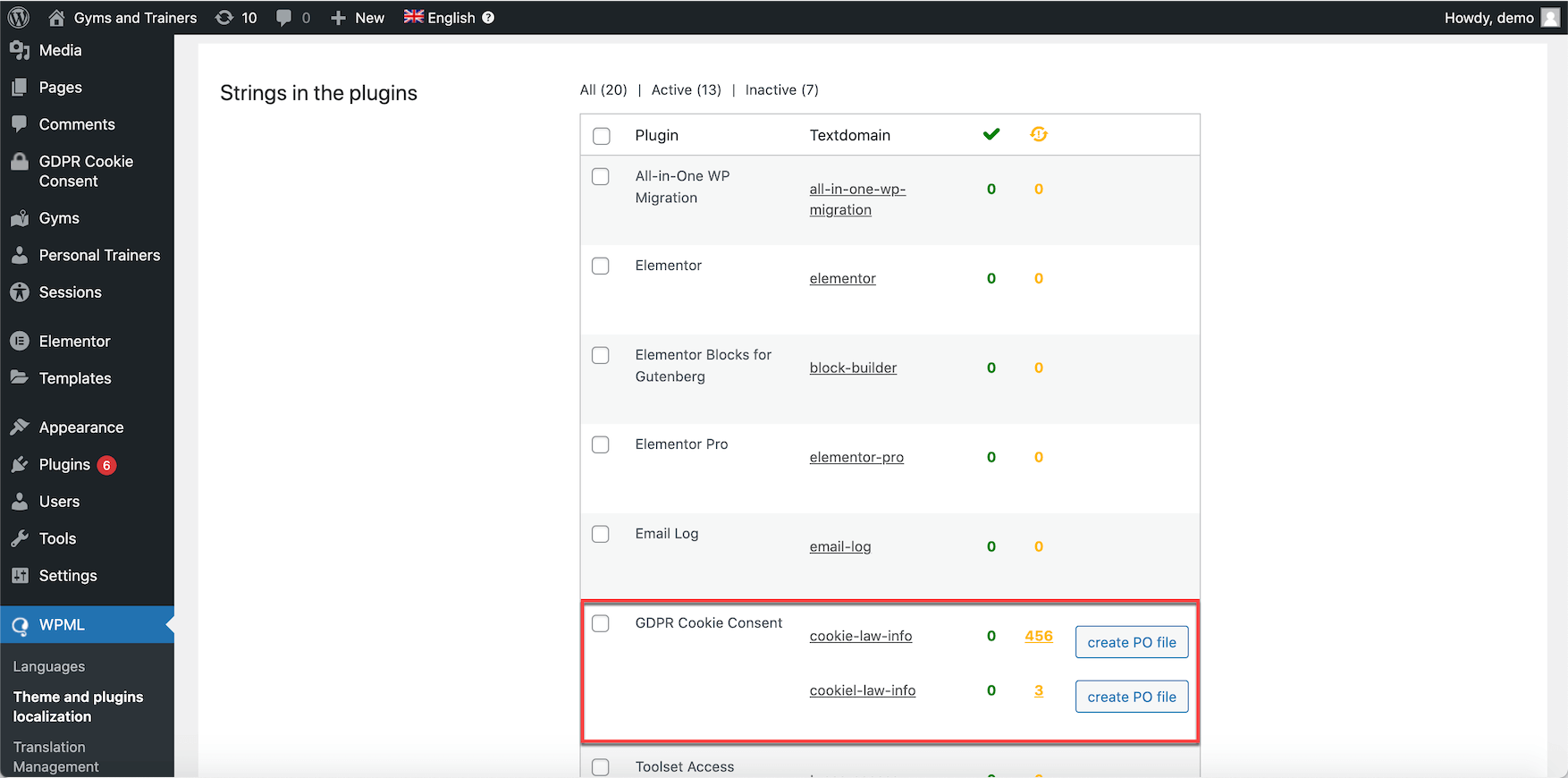Click the UK flag language icon
The width and height of the screenshot is (1568, 778).
pos(414,16)
